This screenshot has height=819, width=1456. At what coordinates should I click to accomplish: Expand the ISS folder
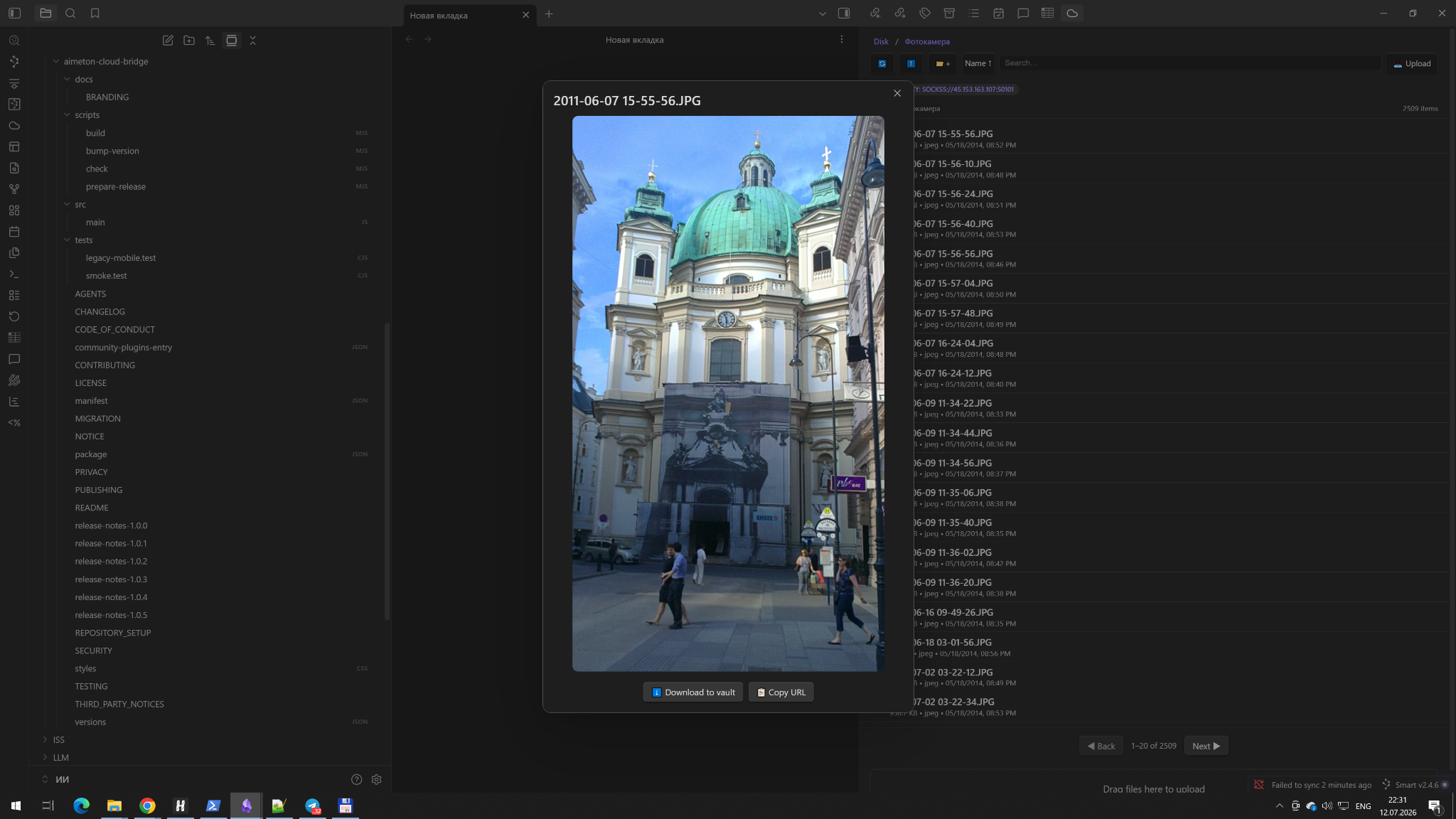pyautogui.click(x=45, y=740)
